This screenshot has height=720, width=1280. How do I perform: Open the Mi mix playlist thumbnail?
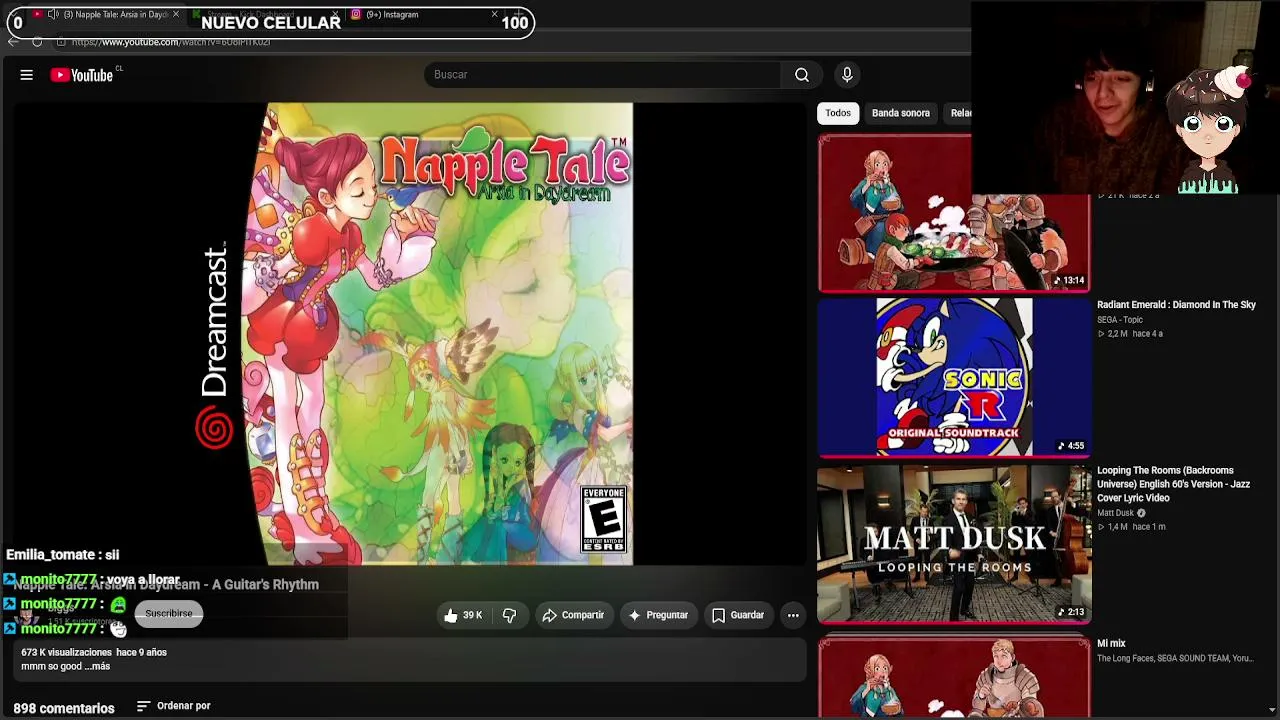pyautogui.click(x=954, y=678)
